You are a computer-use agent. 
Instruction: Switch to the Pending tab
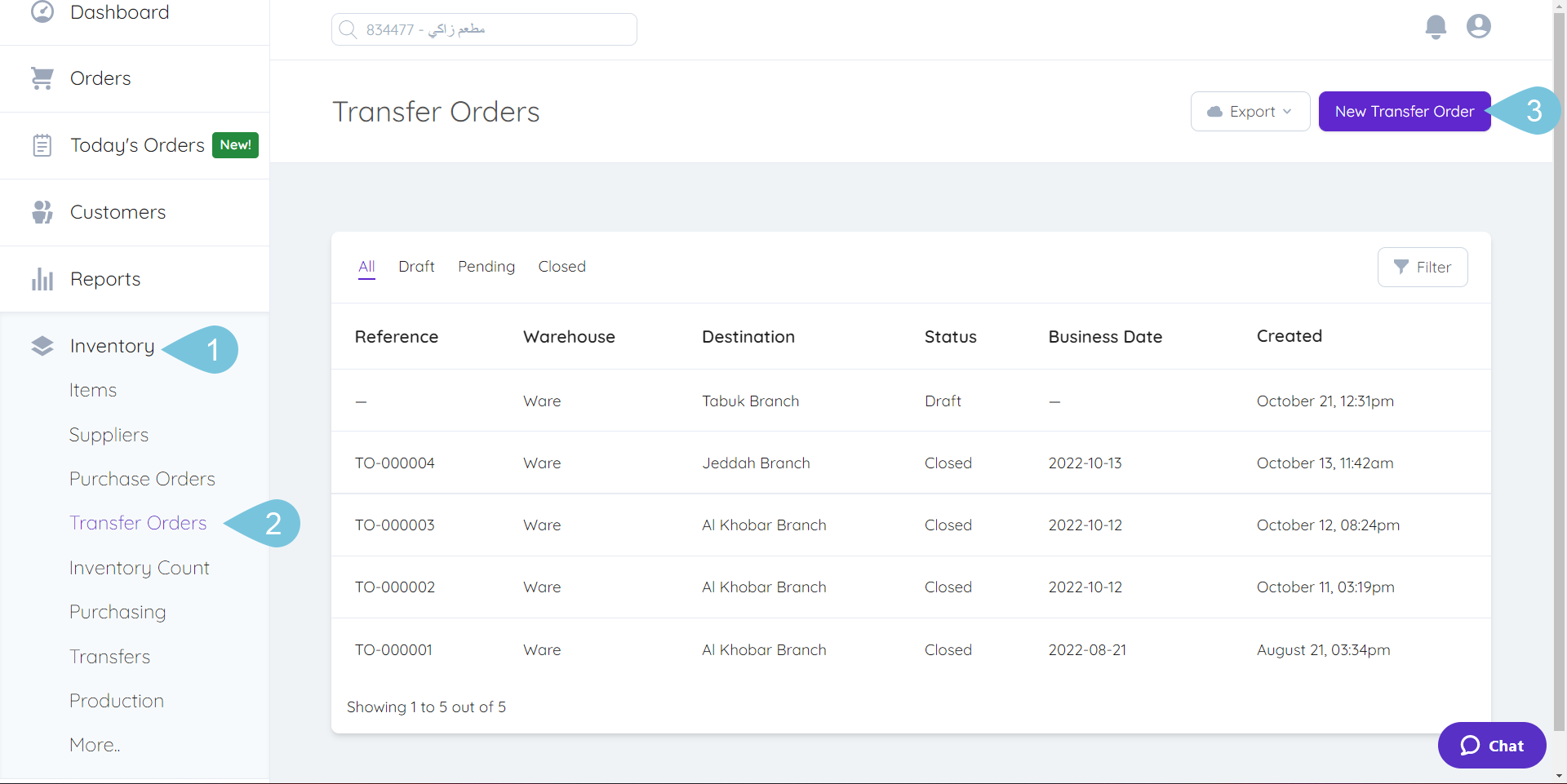[x=486, y=266]
